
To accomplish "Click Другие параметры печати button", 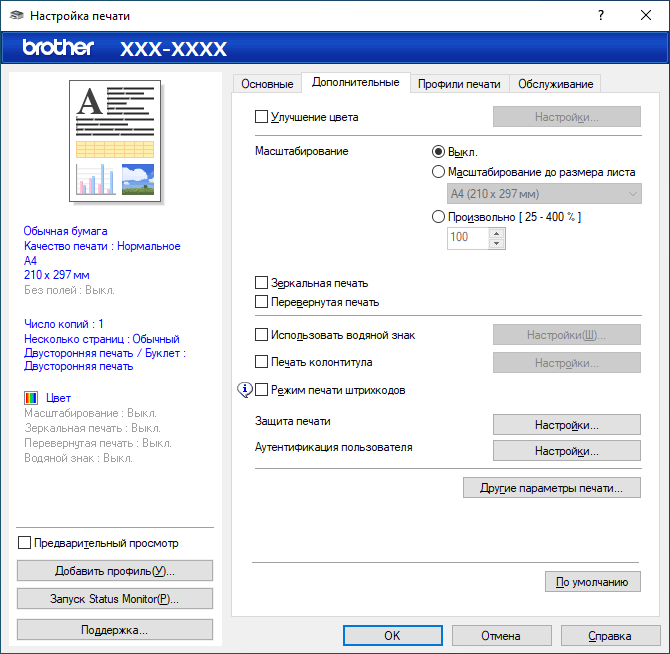I will tap(552, 487).
